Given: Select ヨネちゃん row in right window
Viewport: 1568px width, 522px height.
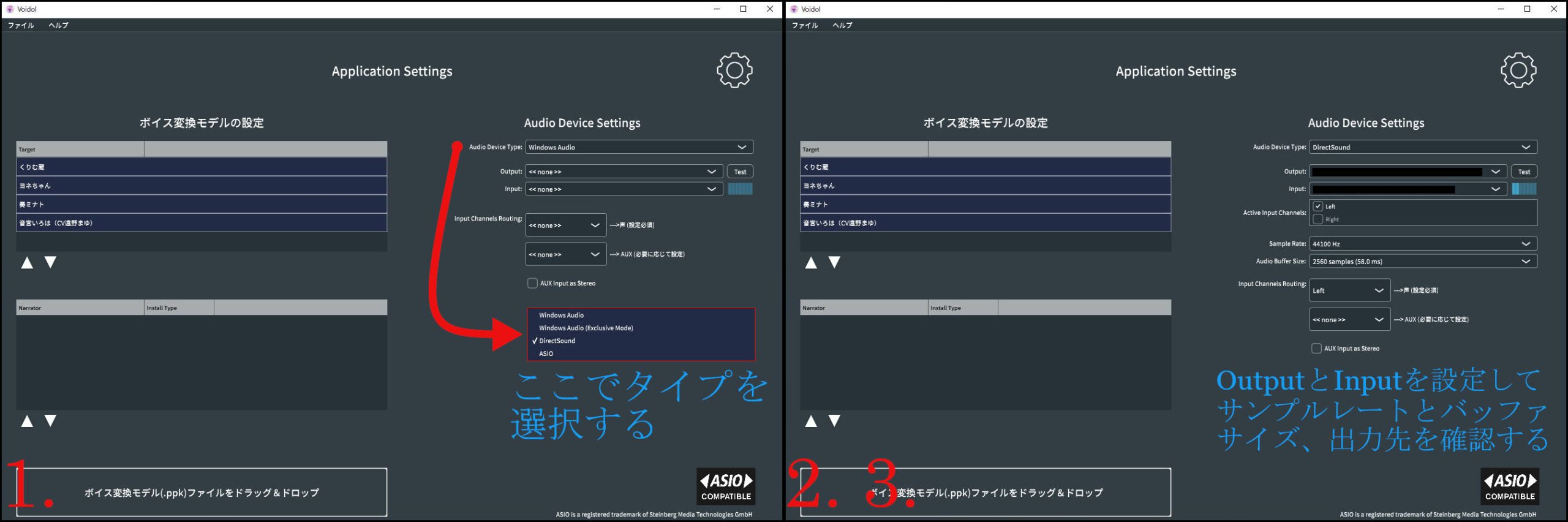Looking at the screenshot, I should point(986,186).
